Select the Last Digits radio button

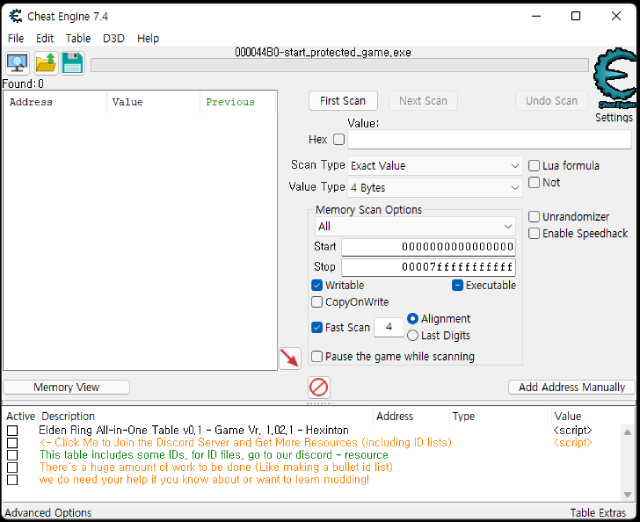pos(413,335)
